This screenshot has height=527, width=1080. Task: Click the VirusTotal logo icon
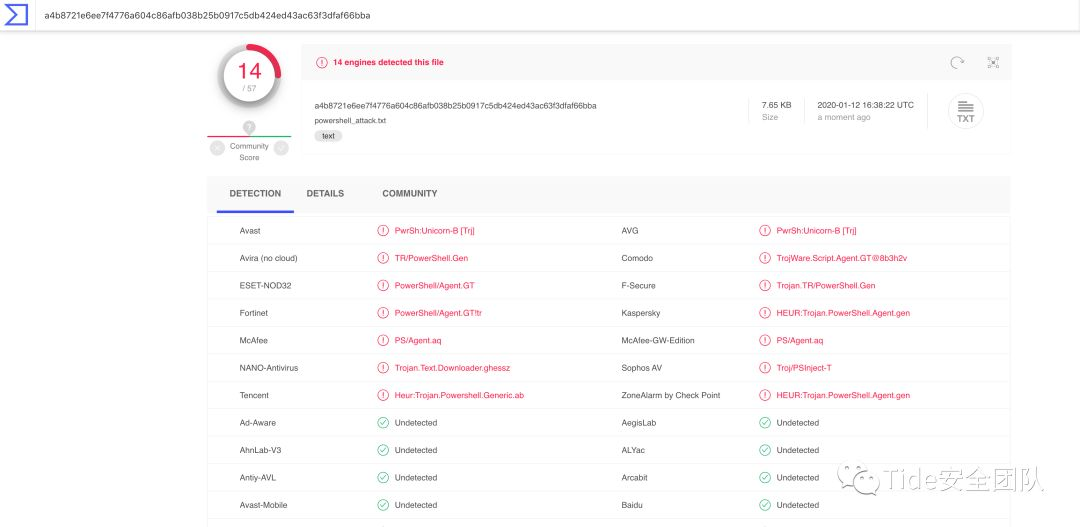(x=17, y=15)
